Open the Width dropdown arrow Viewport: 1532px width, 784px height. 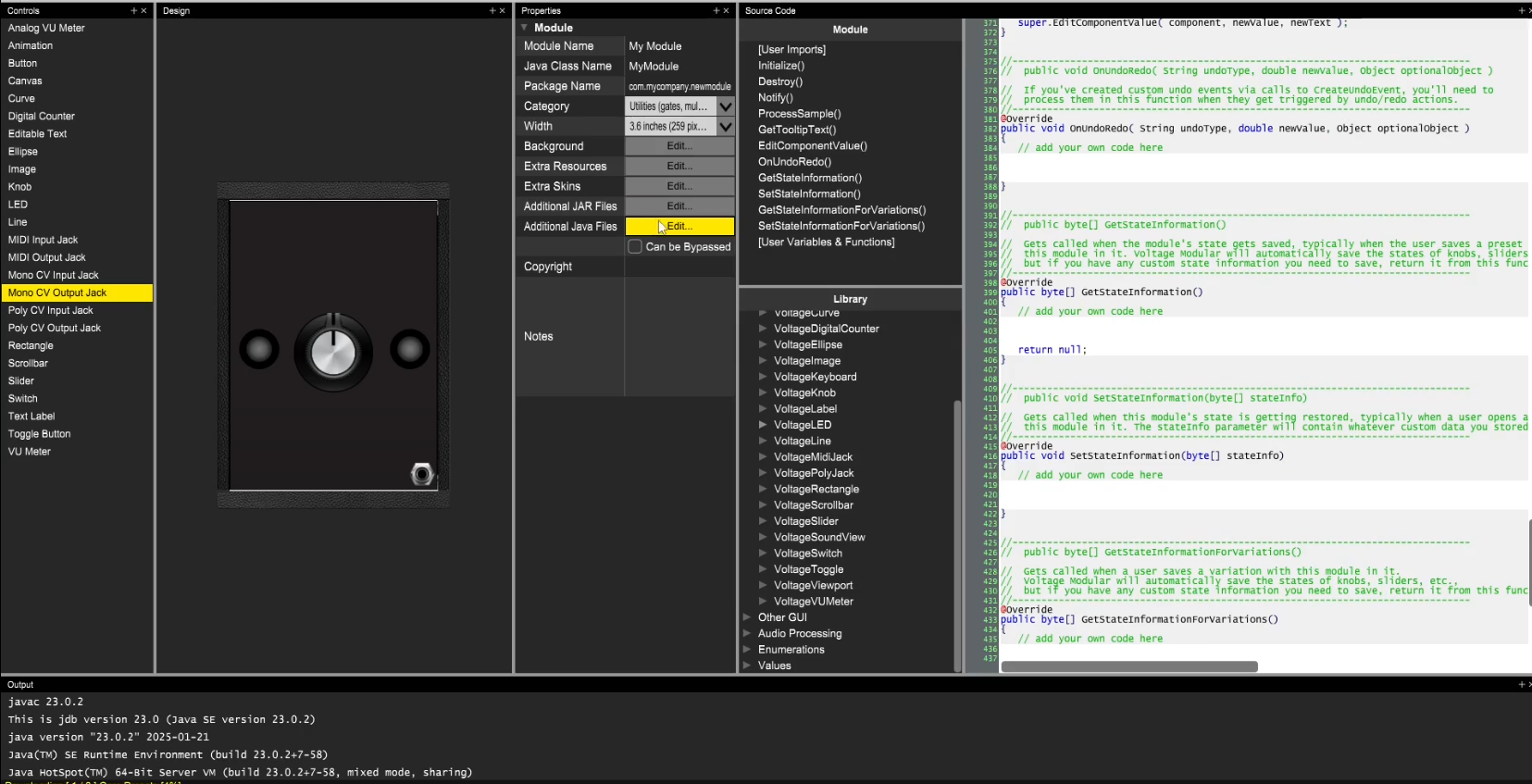click(726, 127)
